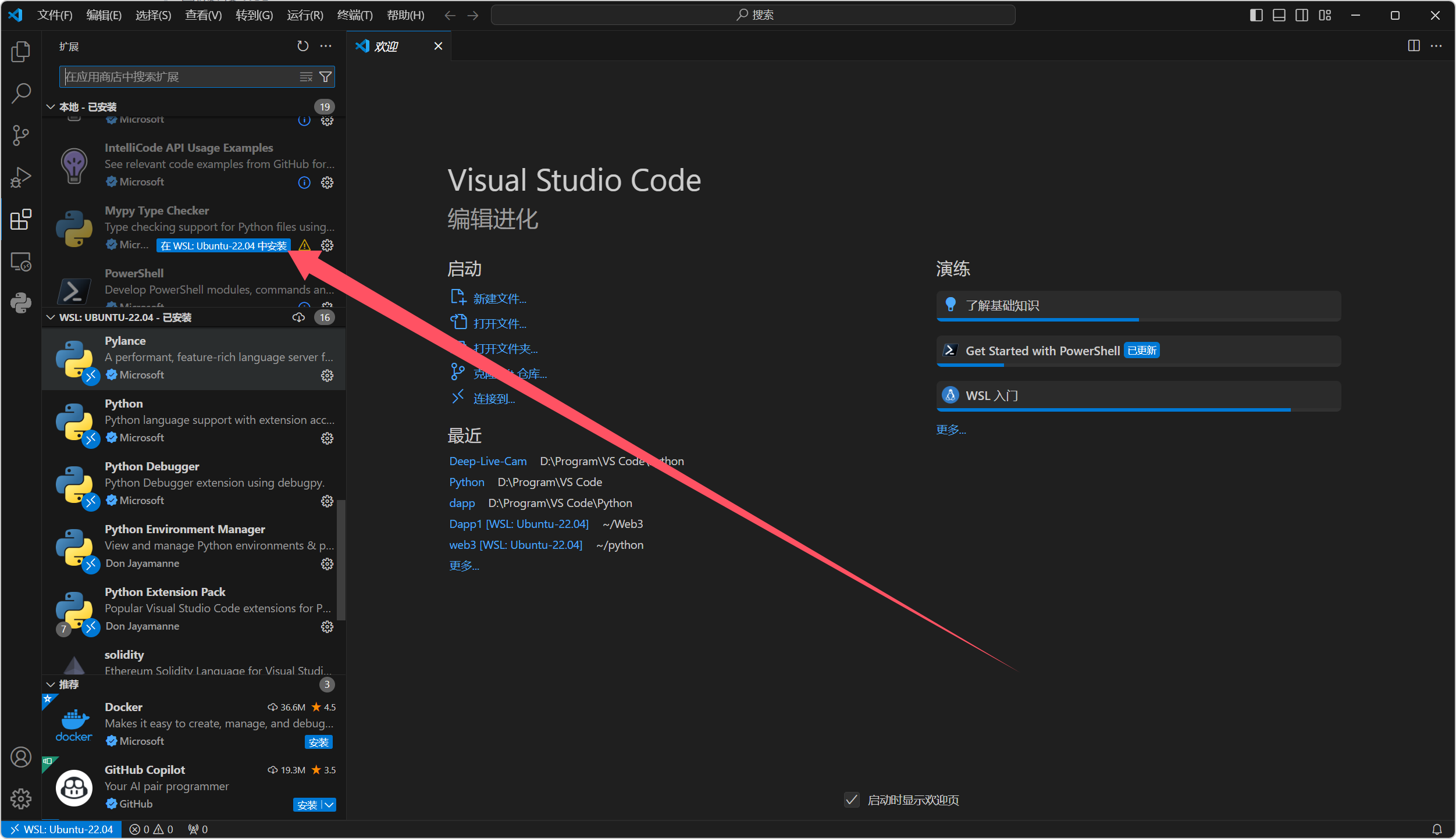Toggle the secondary side bar layout button

click(x=1302, y=15)
